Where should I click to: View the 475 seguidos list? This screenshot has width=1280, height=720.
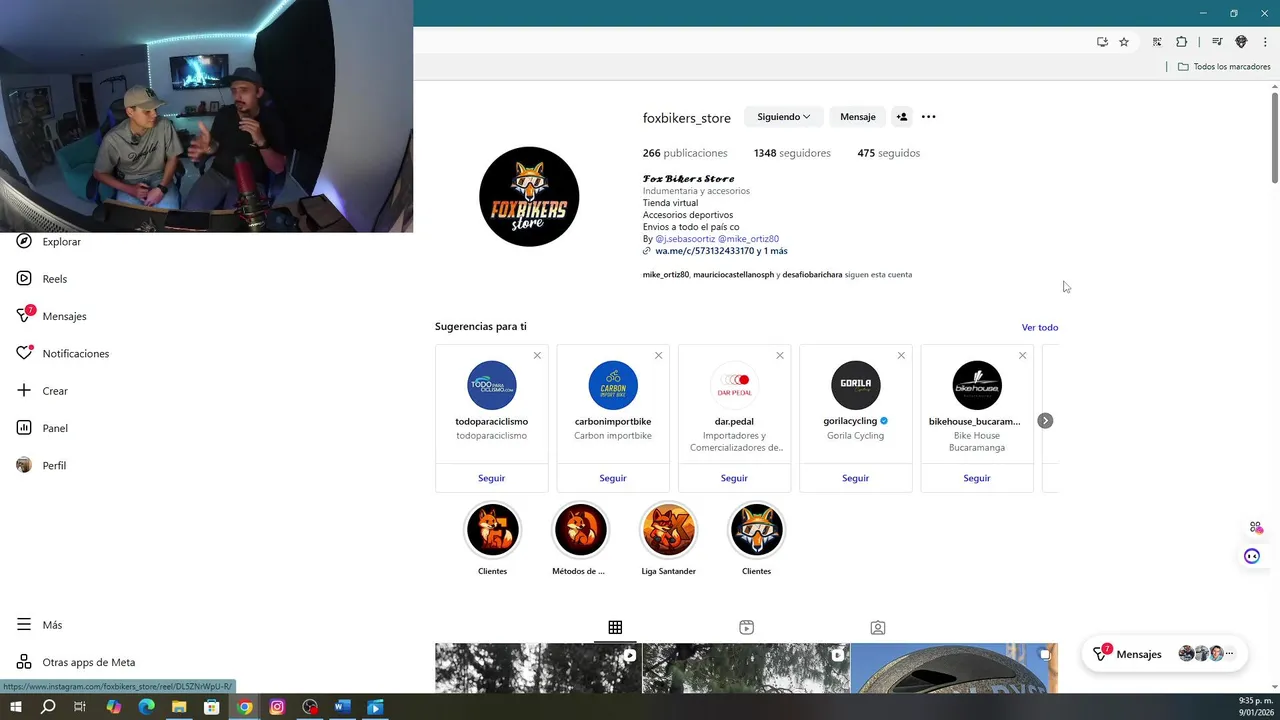coord(888,153)
